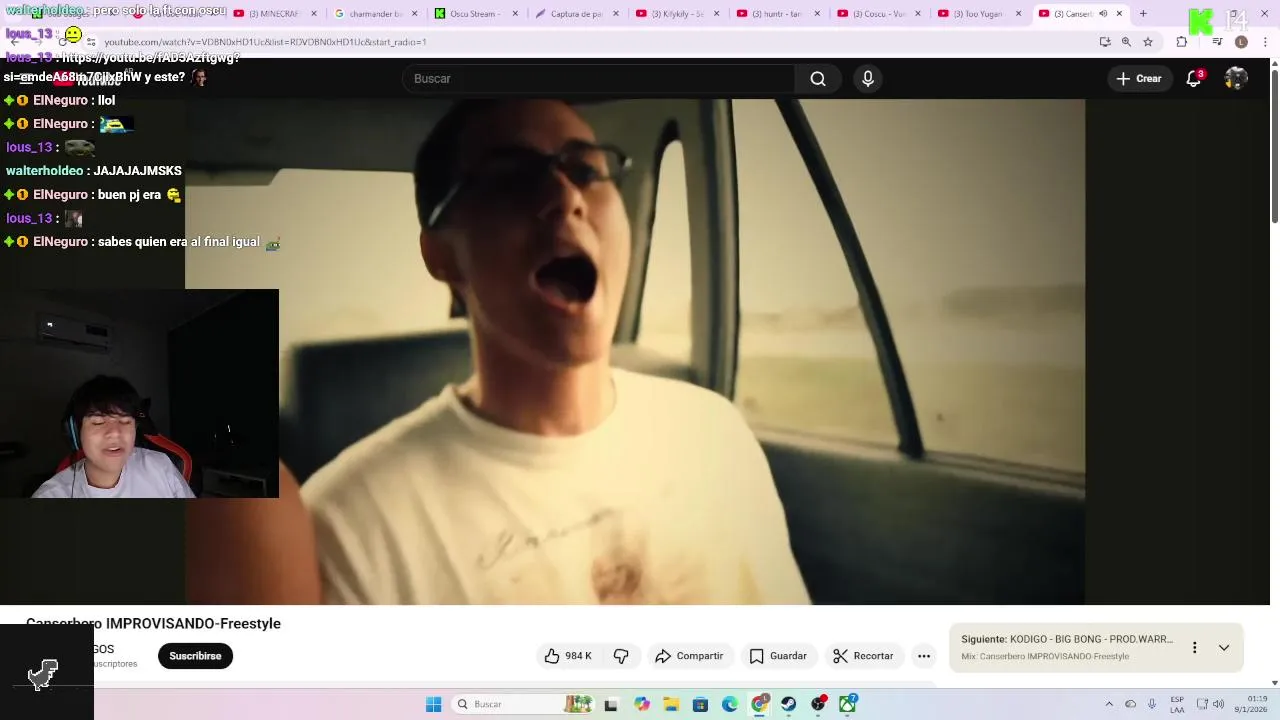Open Steam from the taskbar

pos(789,704)
